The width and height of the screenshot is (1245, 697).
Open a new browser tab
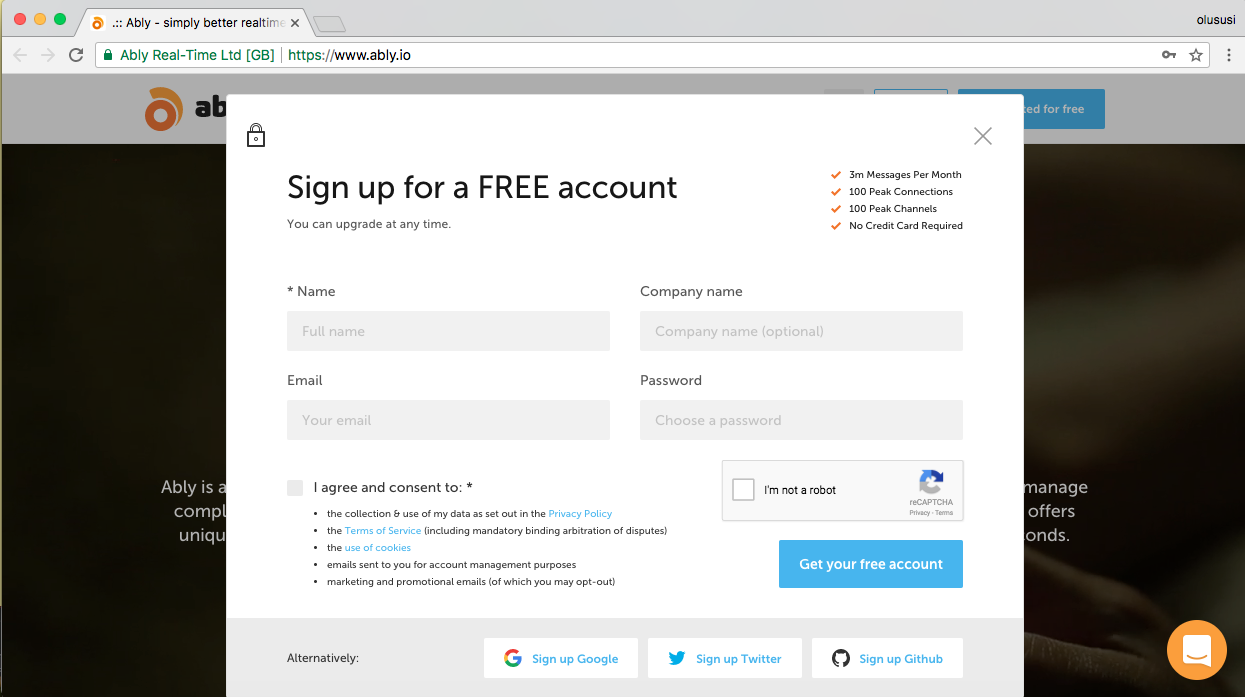[x=329, y=23]
